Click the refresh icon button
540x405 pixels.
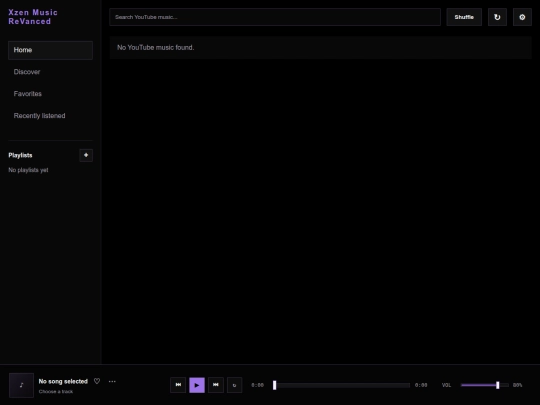pyautogui.click(x=497, y=17)
